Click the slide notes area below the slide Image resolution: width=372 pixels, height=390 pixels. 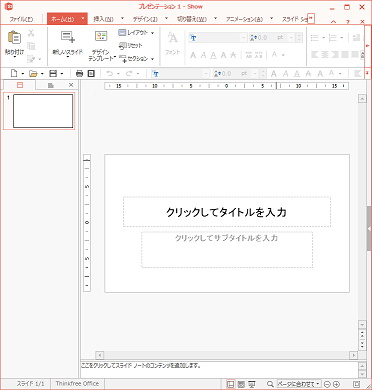pyautogui.click(x=219, y=369)
